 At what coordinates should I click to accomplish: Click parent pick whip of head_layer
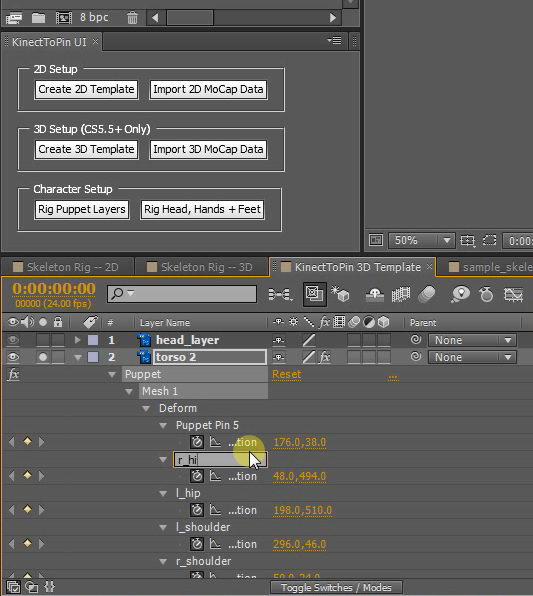tap(416, 339)
